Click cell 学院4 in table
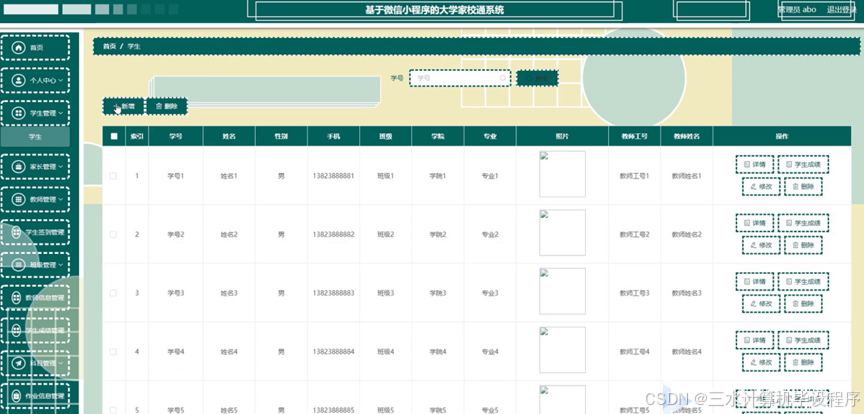Screen dimensions: 864x414 pyautogui.click(x=438, y=352)
